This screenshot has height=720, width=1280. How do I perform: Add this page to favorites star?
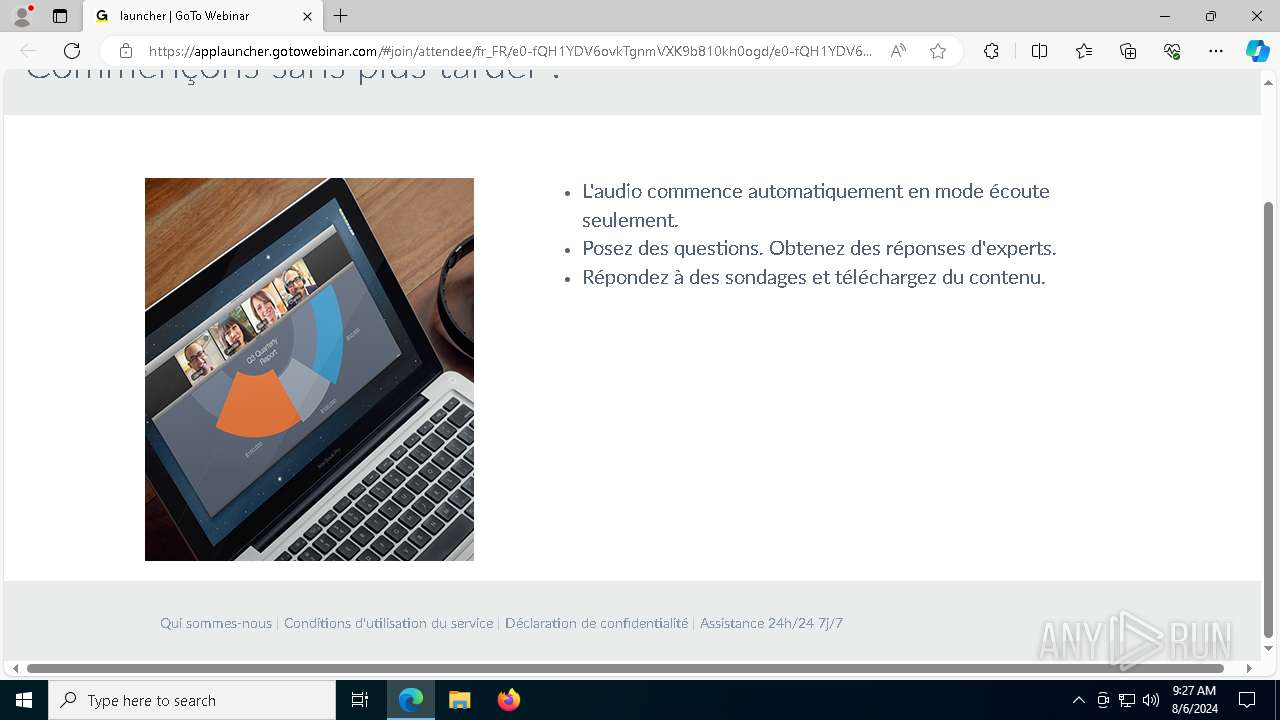[x=938, y=51]
